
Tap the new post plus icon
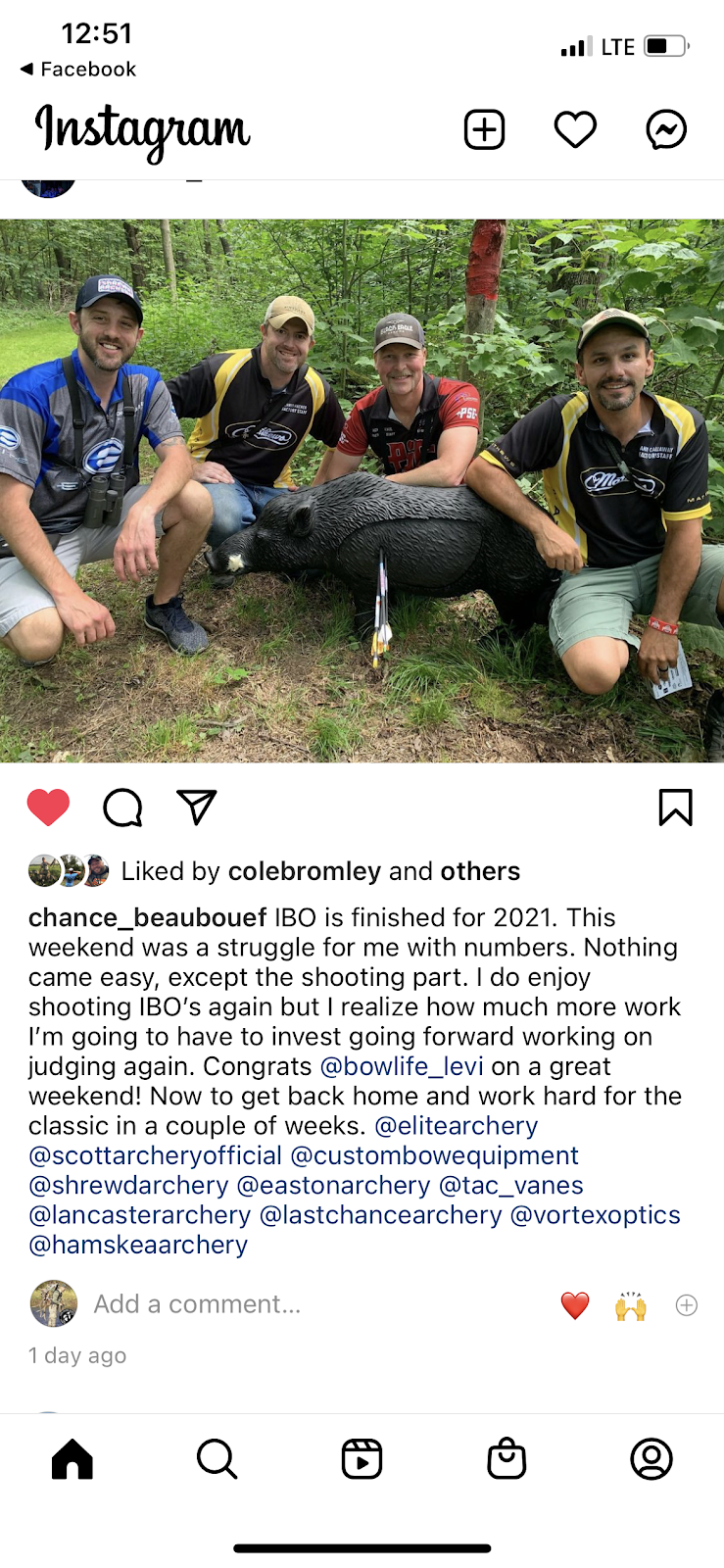[x=484, y=129]
